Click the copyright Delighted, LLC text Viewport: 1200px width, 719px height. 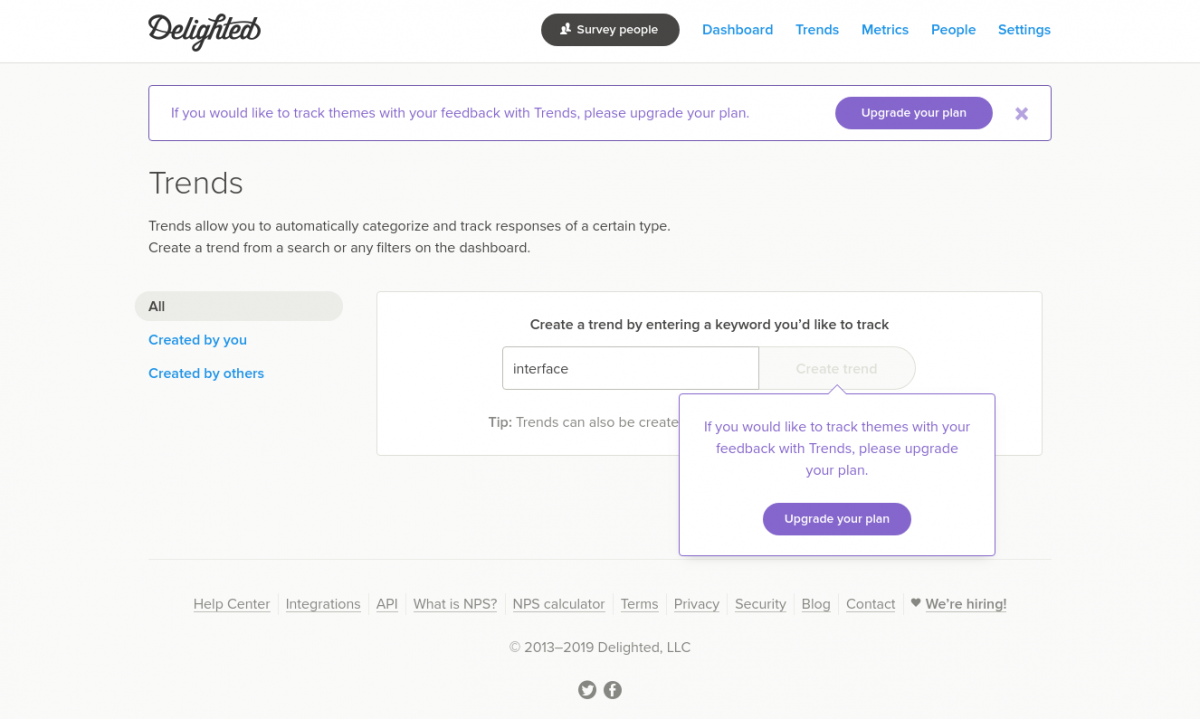coord(600,647)
